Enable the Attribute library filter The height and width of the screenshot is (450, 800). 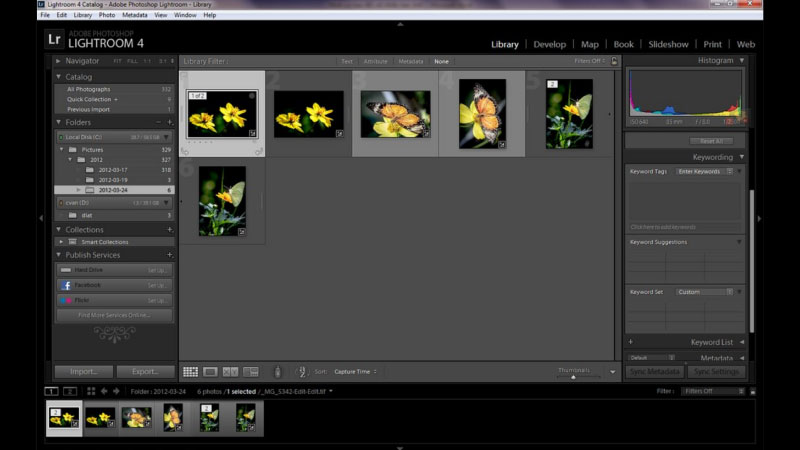click(375, 62)
